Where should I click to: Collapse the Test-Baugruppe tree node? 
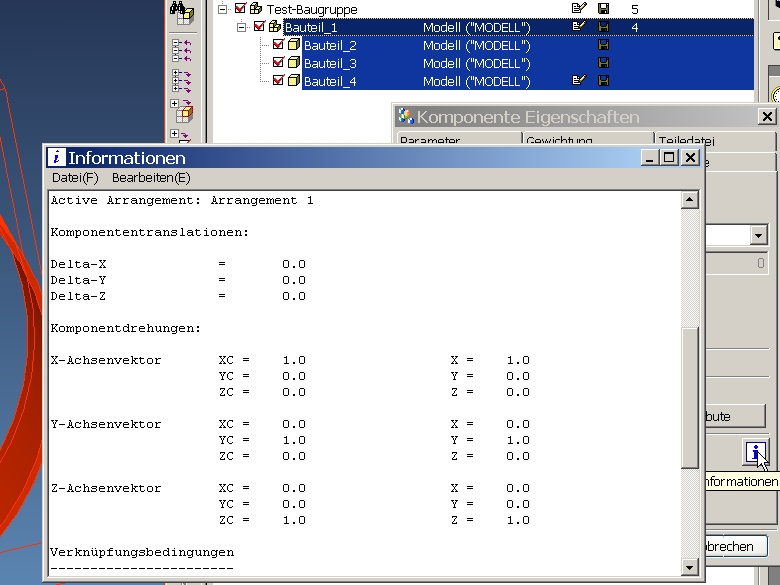point(222,9)
